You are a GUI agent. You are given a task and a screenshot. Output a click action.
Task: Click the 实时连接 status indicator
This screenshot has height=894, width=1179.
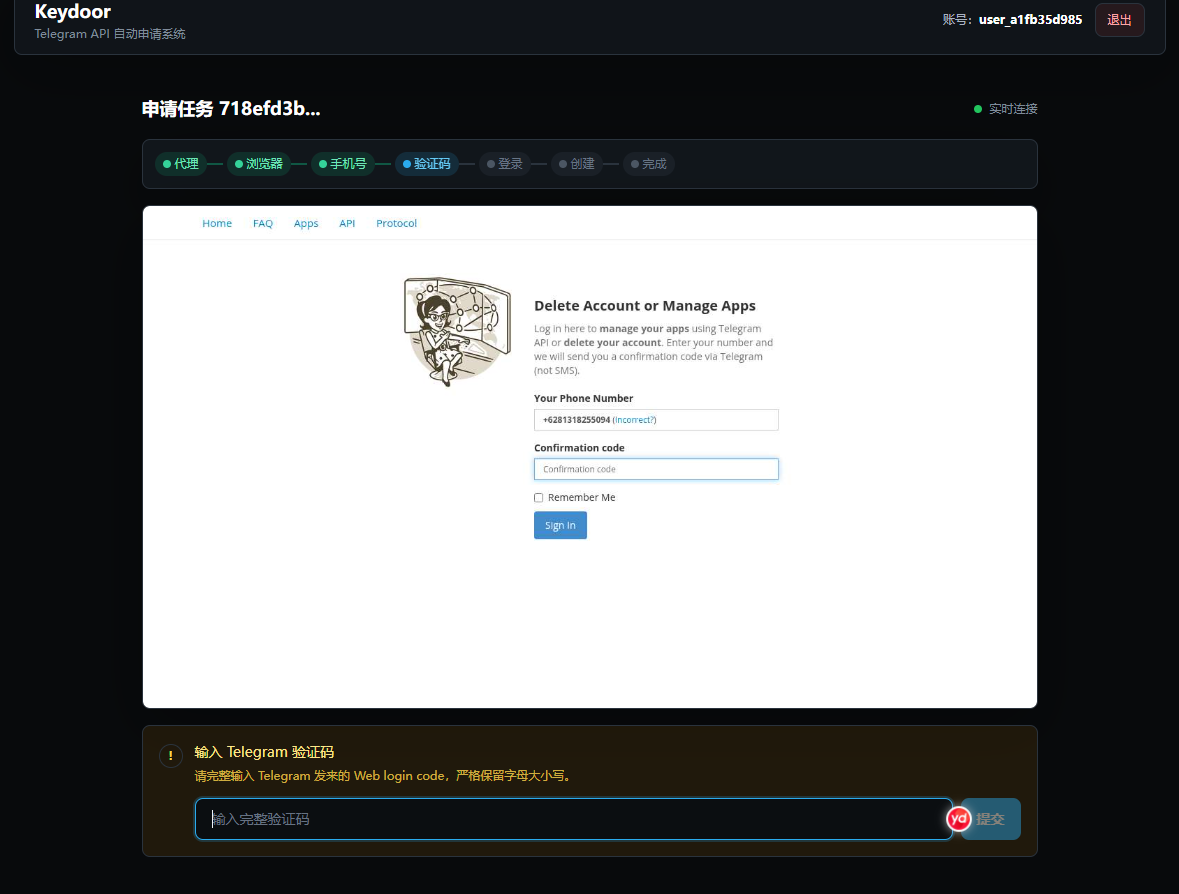[1005, 109]
